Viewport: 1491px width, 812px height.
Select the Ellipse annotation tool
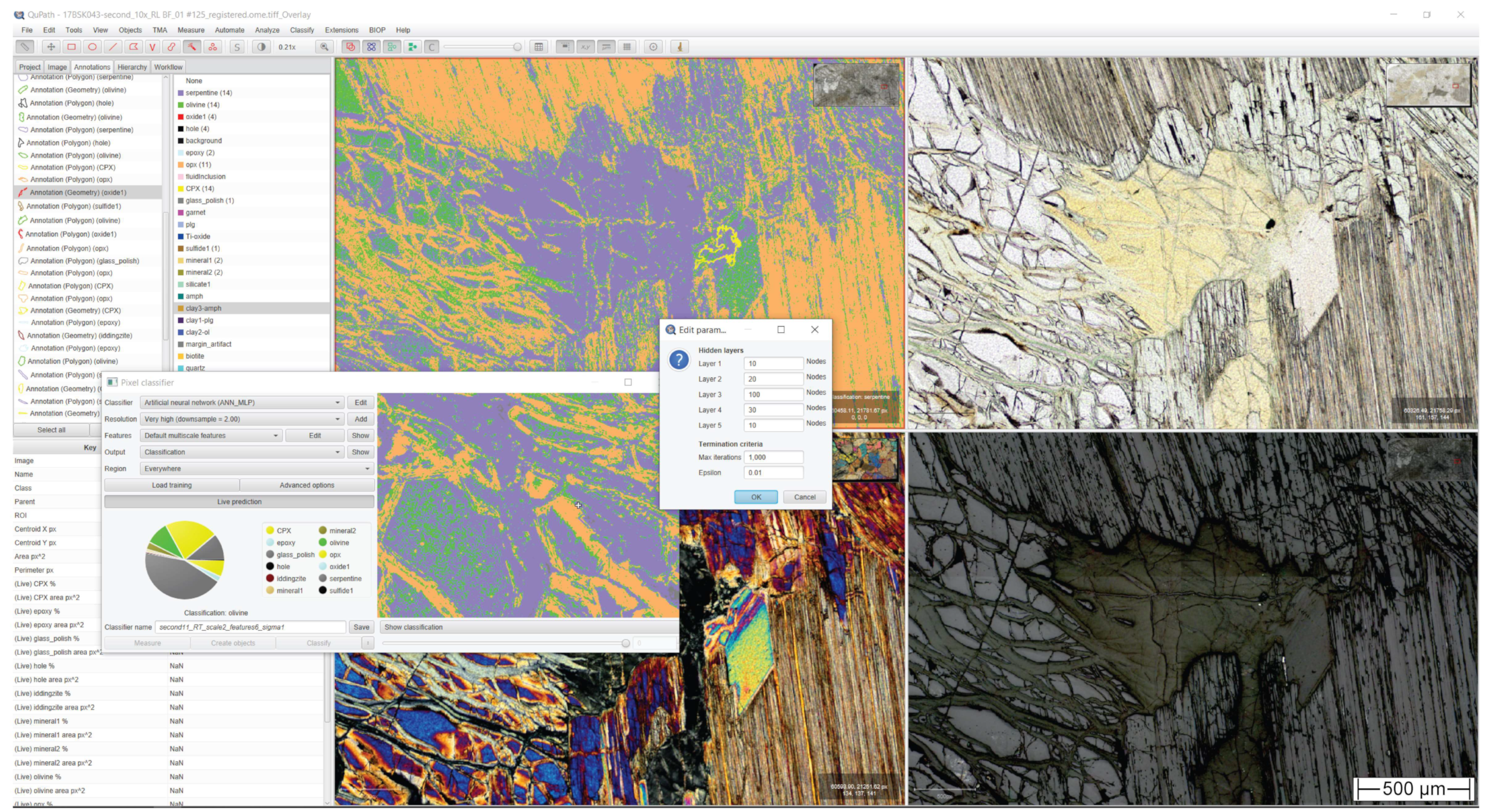(92, 47)
